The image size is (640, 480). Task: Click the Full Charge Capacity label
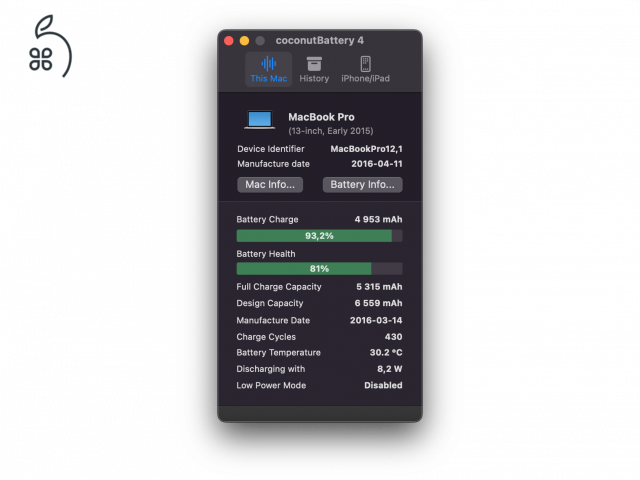(279, 287)
